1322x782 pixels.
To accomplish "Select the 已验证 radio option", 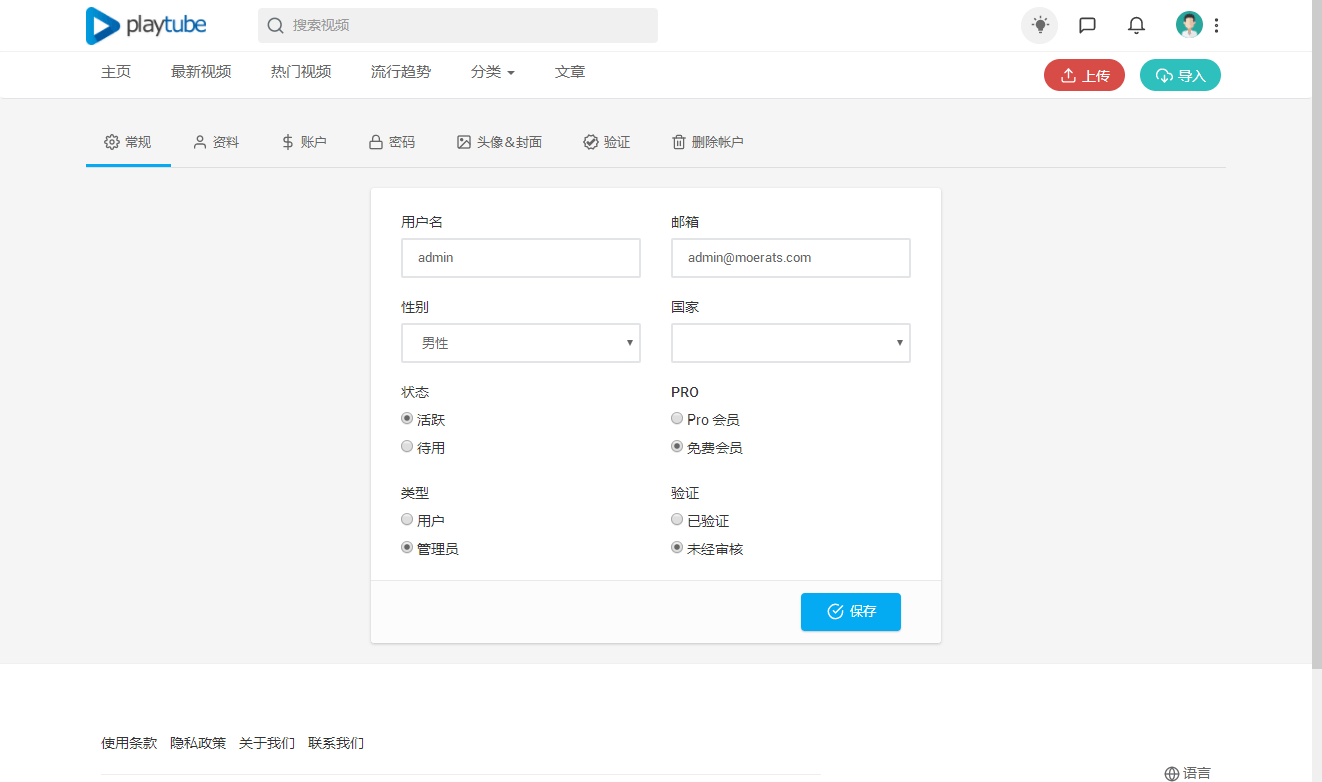I will [x=677, y=520].
